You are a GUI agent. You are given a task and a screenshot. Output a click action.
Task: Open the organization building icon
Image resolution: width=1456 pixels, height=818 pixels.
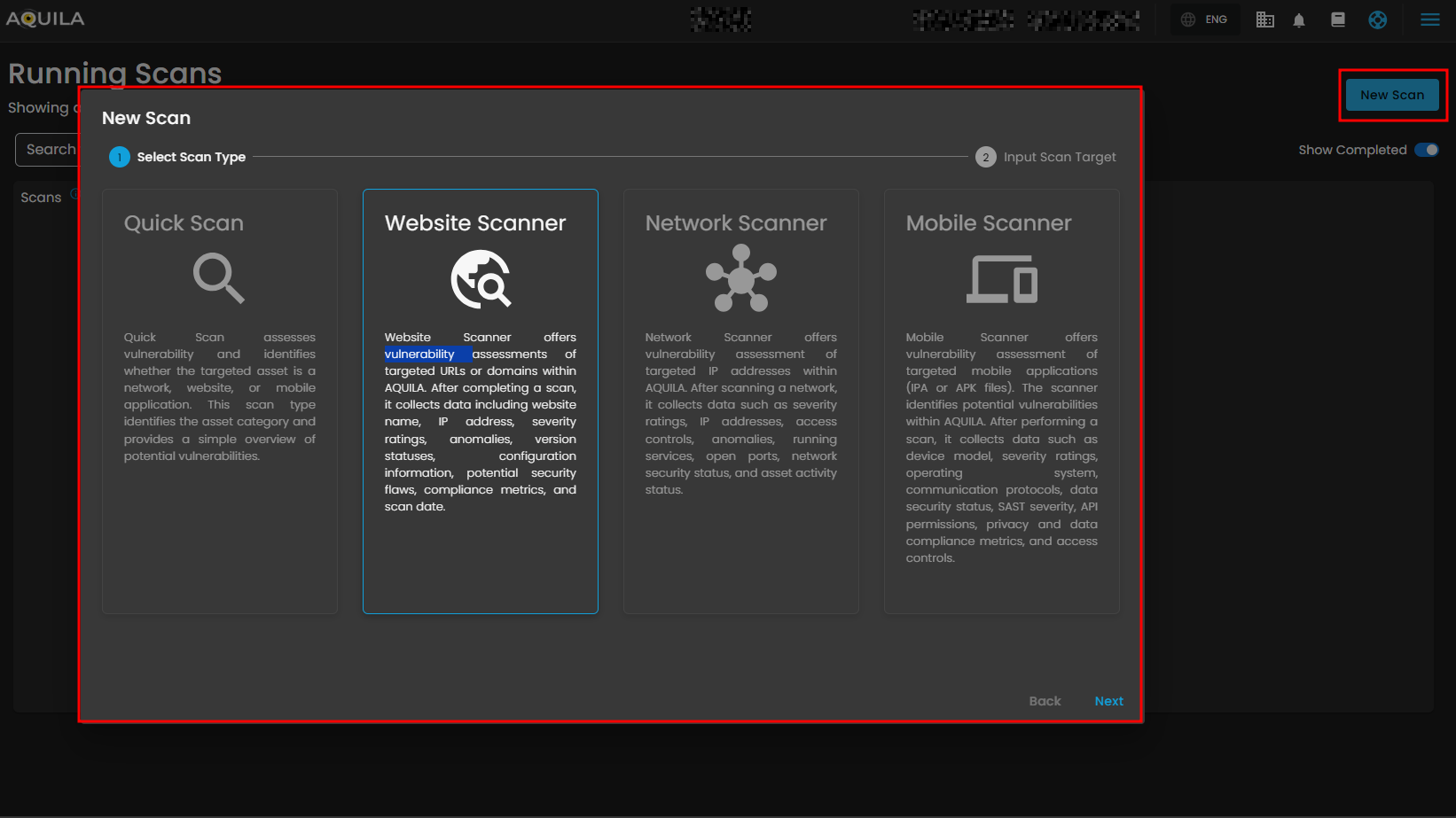tap(1265, 20)
